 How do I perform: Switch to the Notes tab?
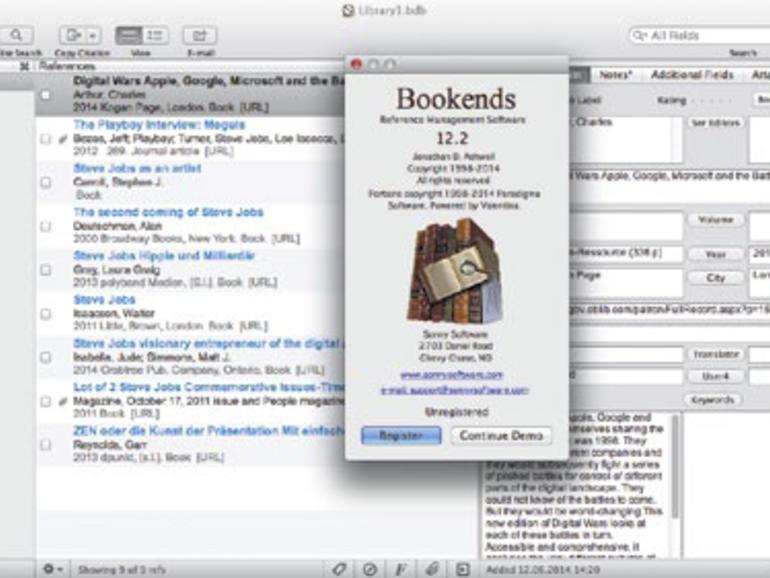coord(616,75)
